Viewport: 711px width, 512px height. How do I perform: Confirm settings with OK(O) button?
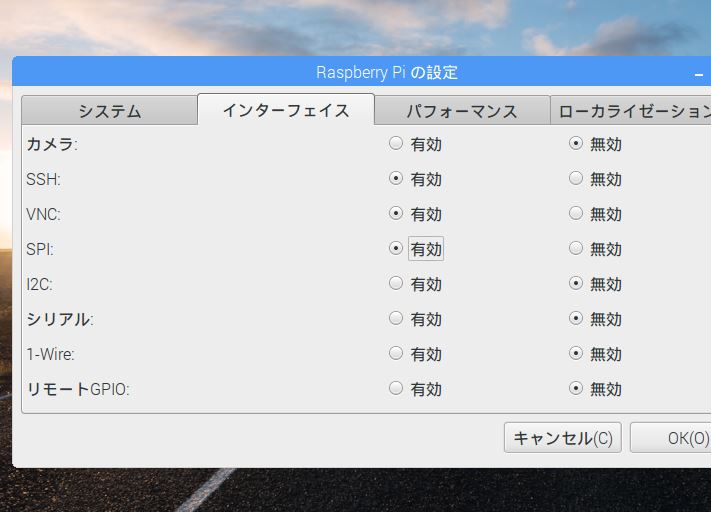680,438
